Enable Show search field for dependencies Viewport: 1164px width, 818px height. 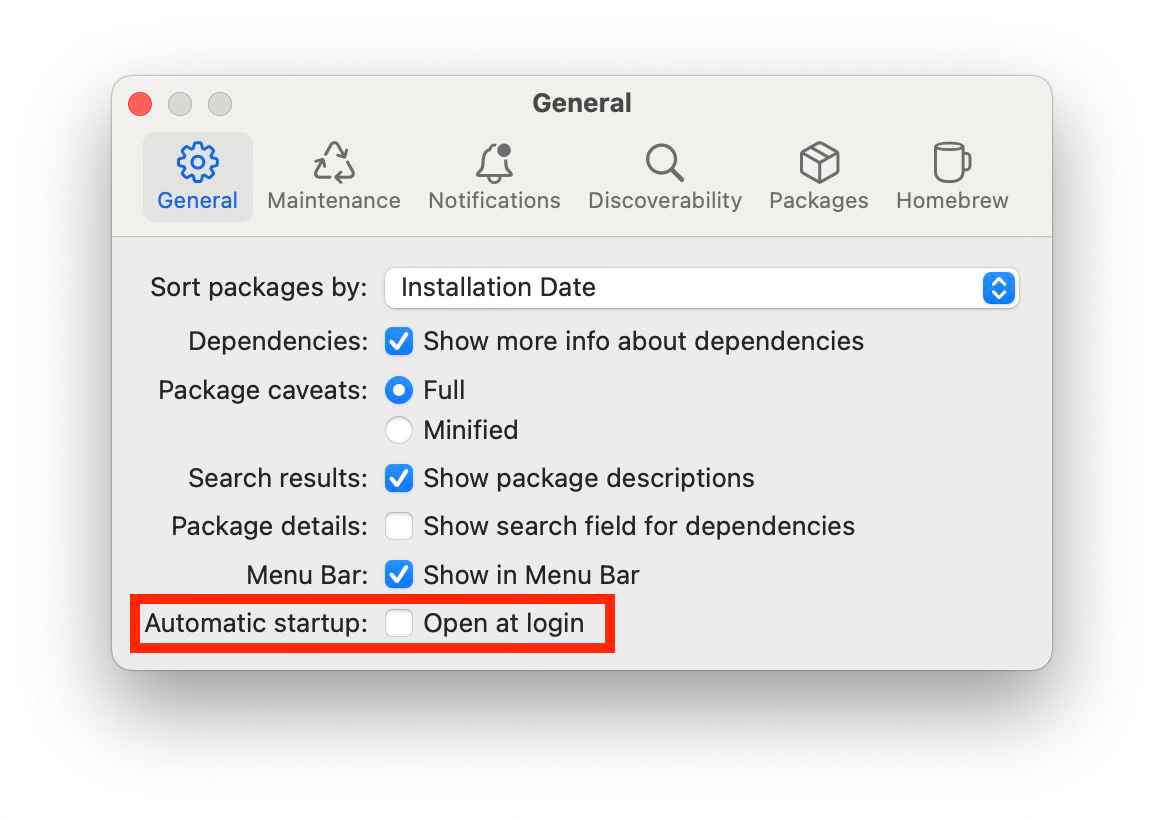(399, 526)
